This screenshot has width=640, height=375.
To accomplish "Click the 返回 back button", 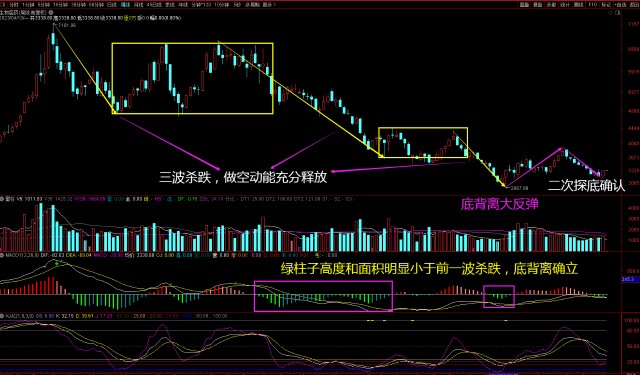I will click(x=634, y=5).
